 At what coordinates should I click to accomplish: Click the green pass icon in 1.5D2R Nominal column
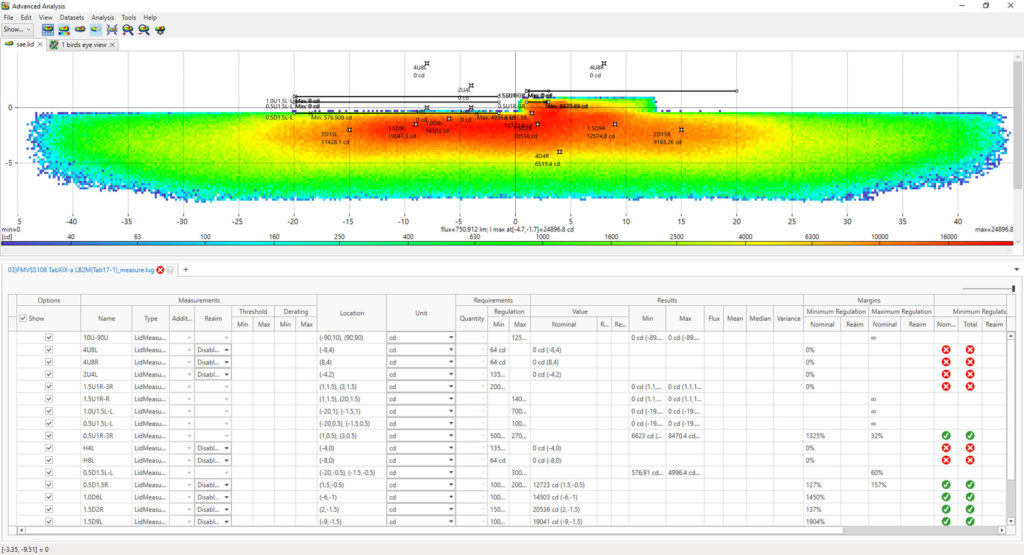(x=946, y=509)
